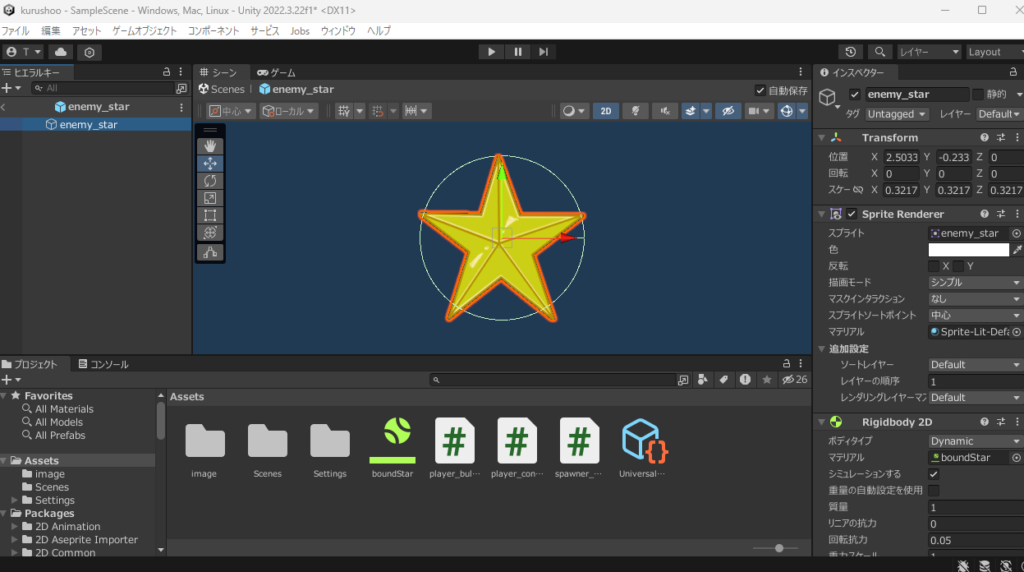Lock the Hierarchy panel

(167, 72)
